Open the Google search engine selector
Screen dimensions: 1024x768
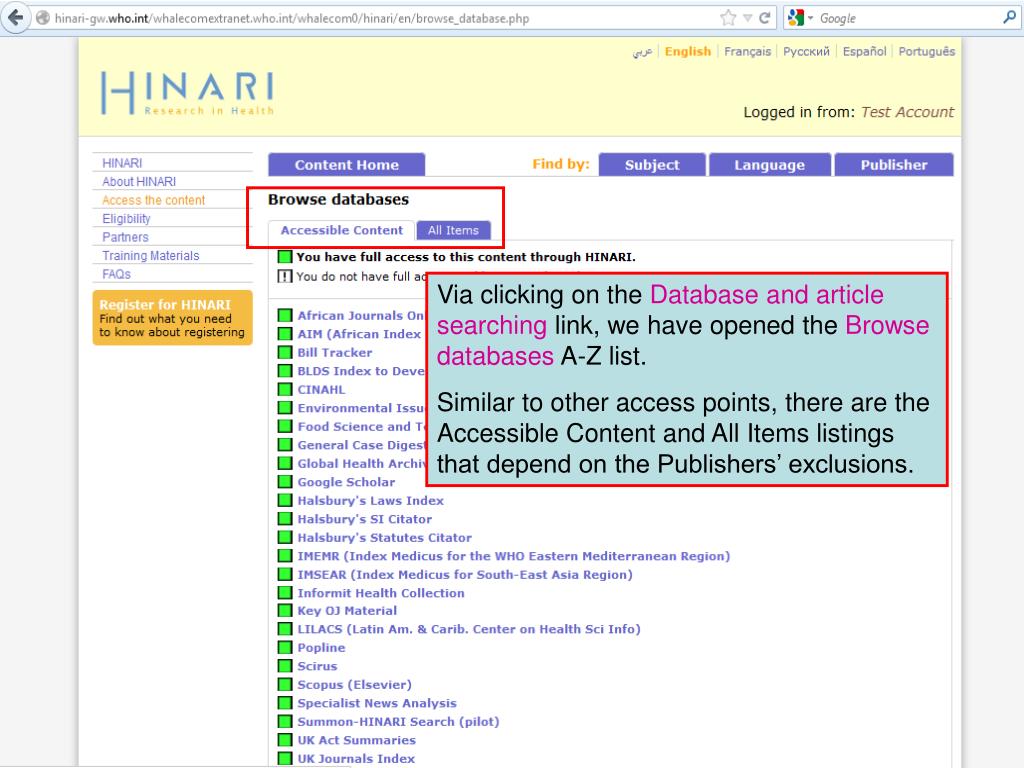tap(800, 18)
